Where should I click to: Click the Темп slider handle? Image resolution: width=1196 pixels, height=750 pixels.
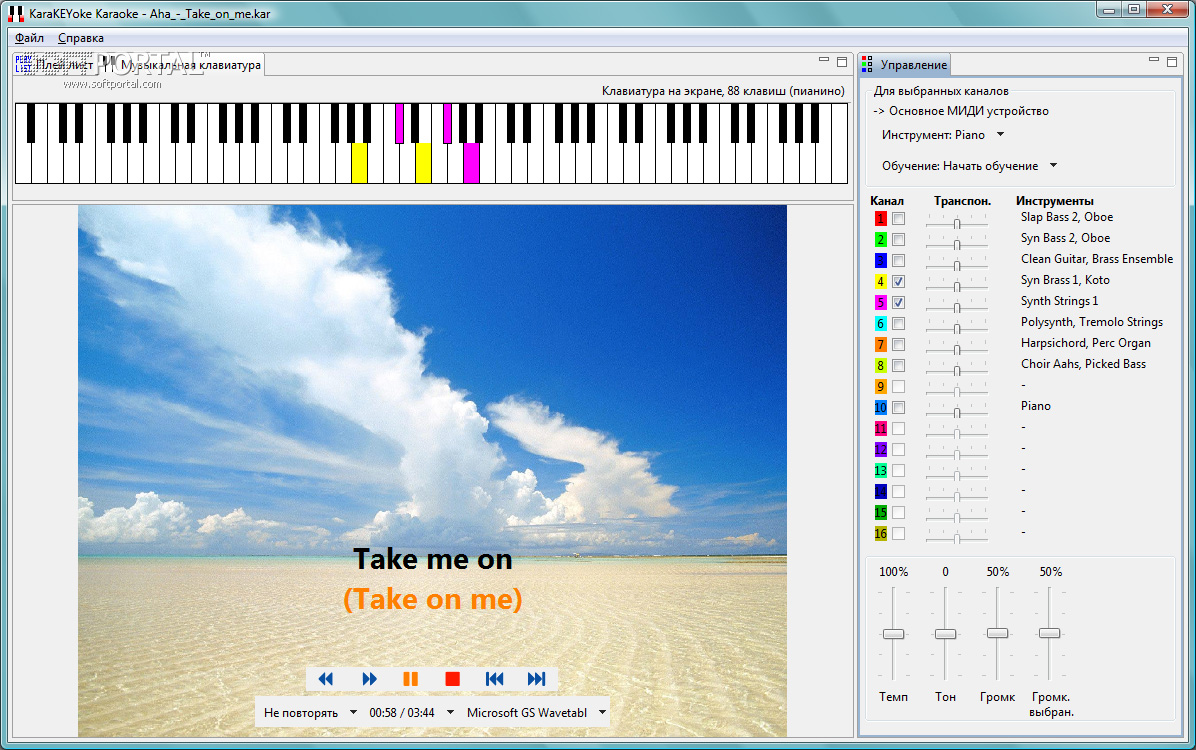tap(893, 634)
